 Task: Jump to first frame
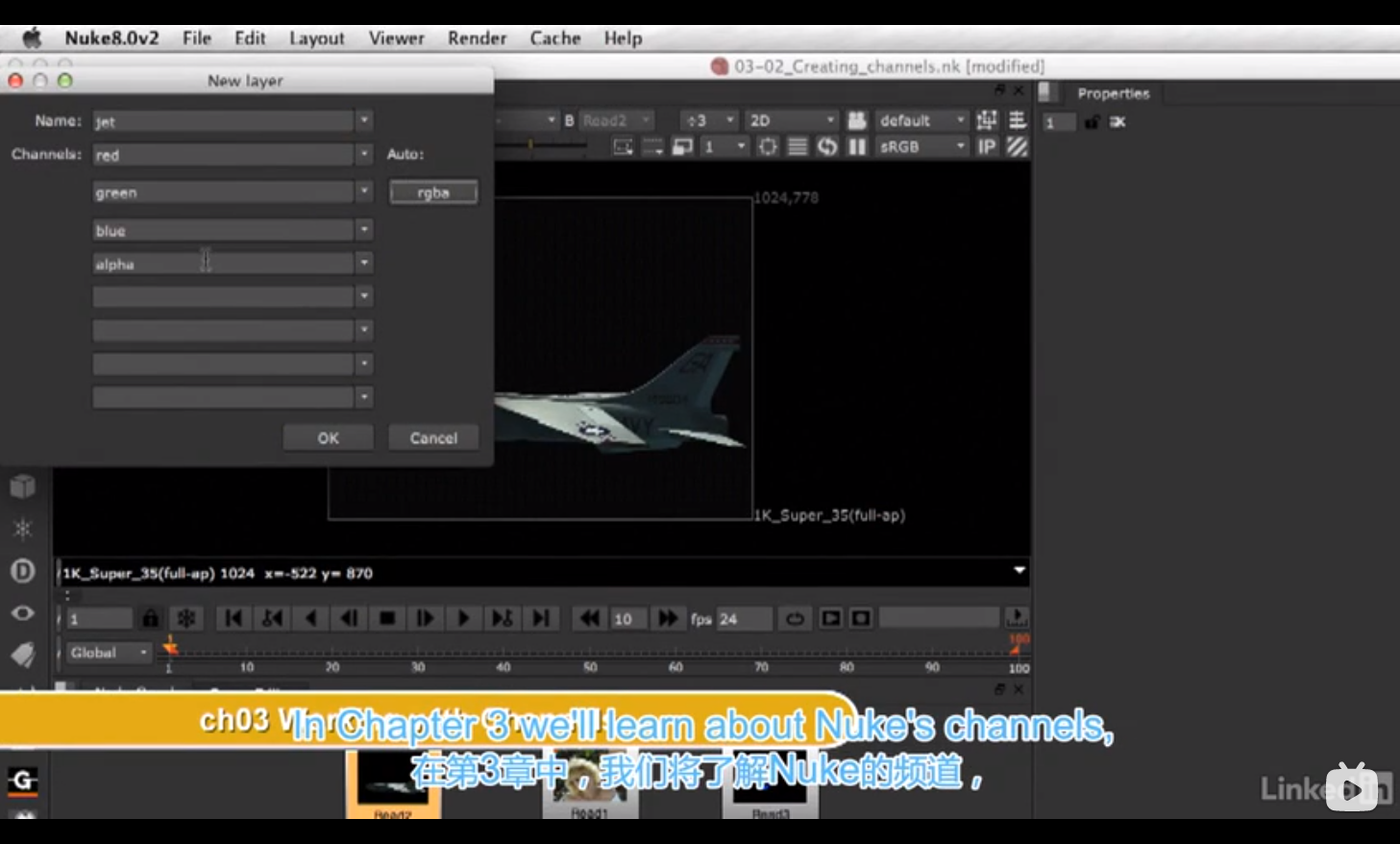coord(233,618)
